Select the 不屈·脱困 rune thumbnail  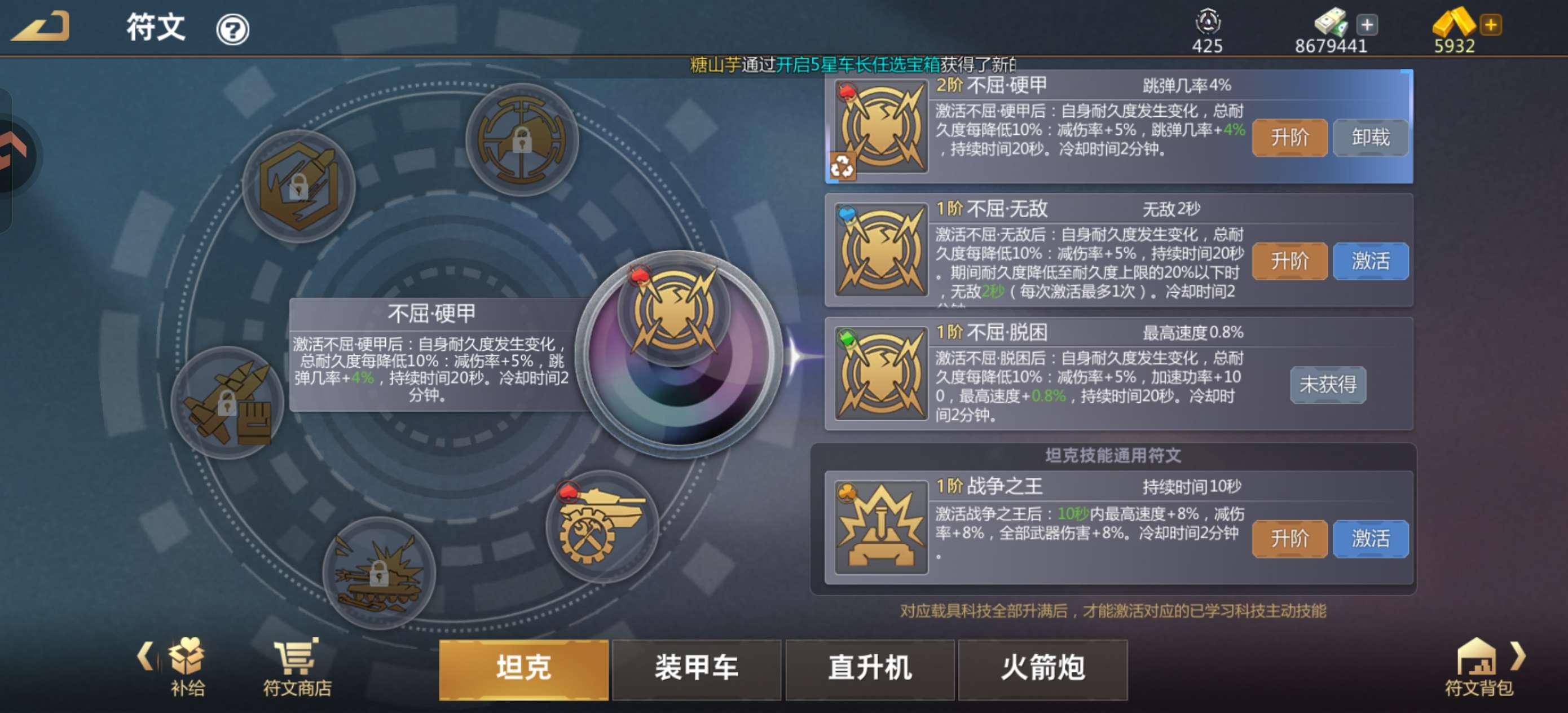(881, 374)
